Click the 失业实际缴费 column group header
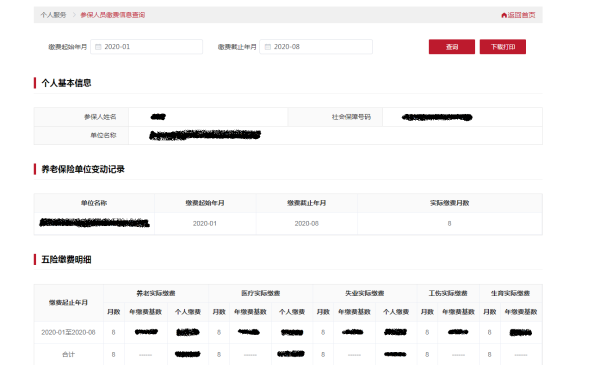This screenshot has height=365, width=600. [365, 293]
